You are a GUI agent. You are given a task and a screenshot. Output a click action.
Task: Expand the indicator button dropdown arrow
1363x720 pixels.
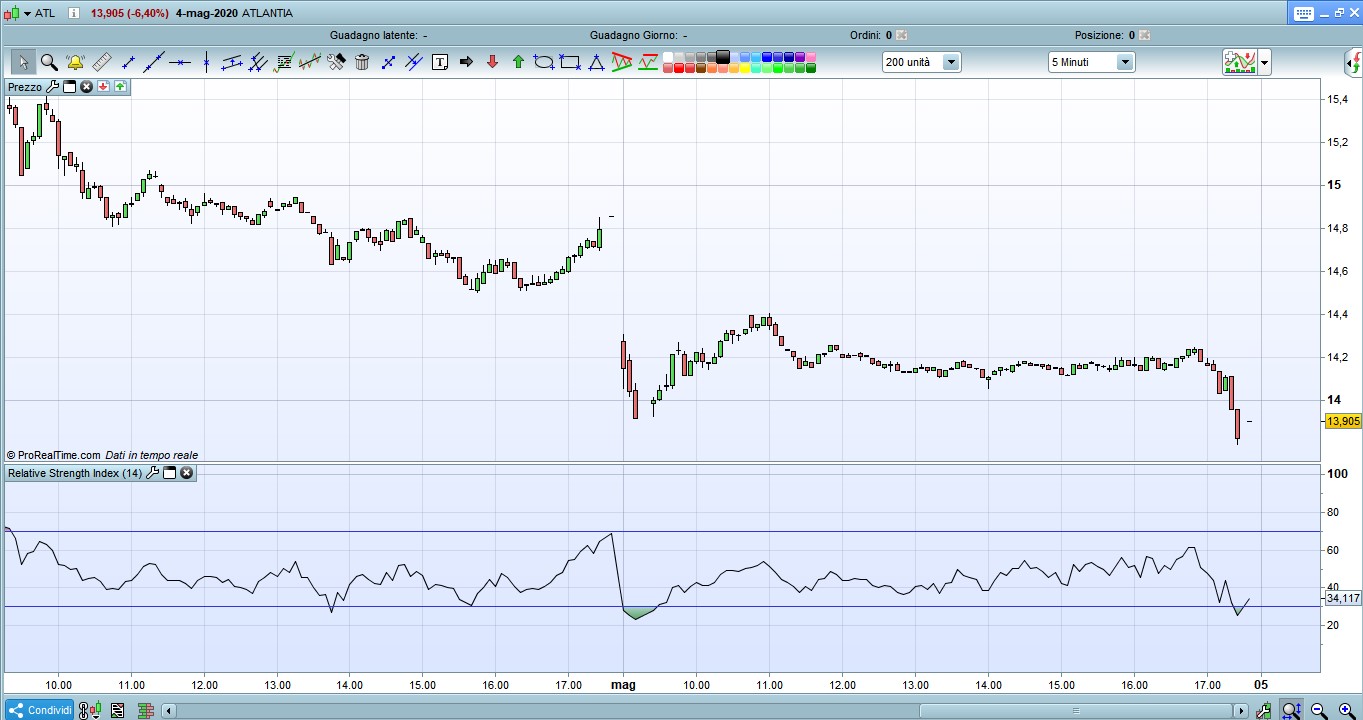(x=1265, y=62)
